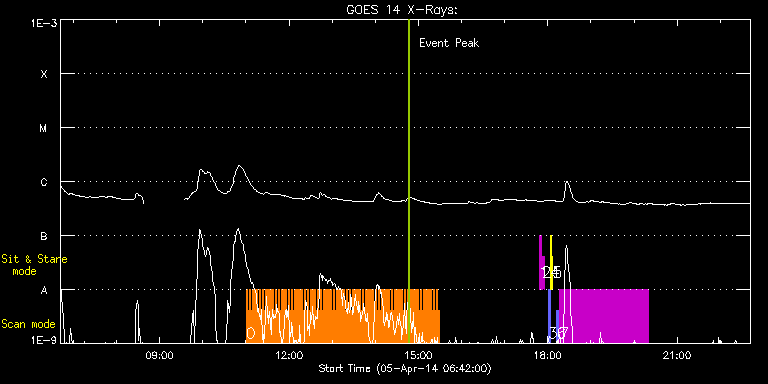Click the "Event Peak" text label

[449, 43]
